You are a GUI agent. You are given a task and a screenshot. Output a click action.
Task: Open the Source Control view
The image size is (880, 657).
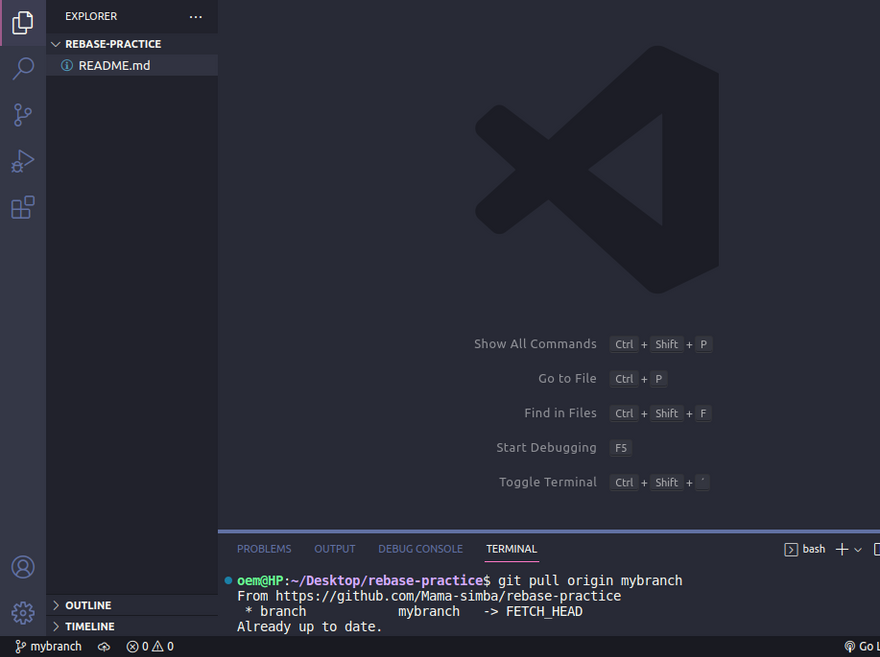[x=22, y=115]
